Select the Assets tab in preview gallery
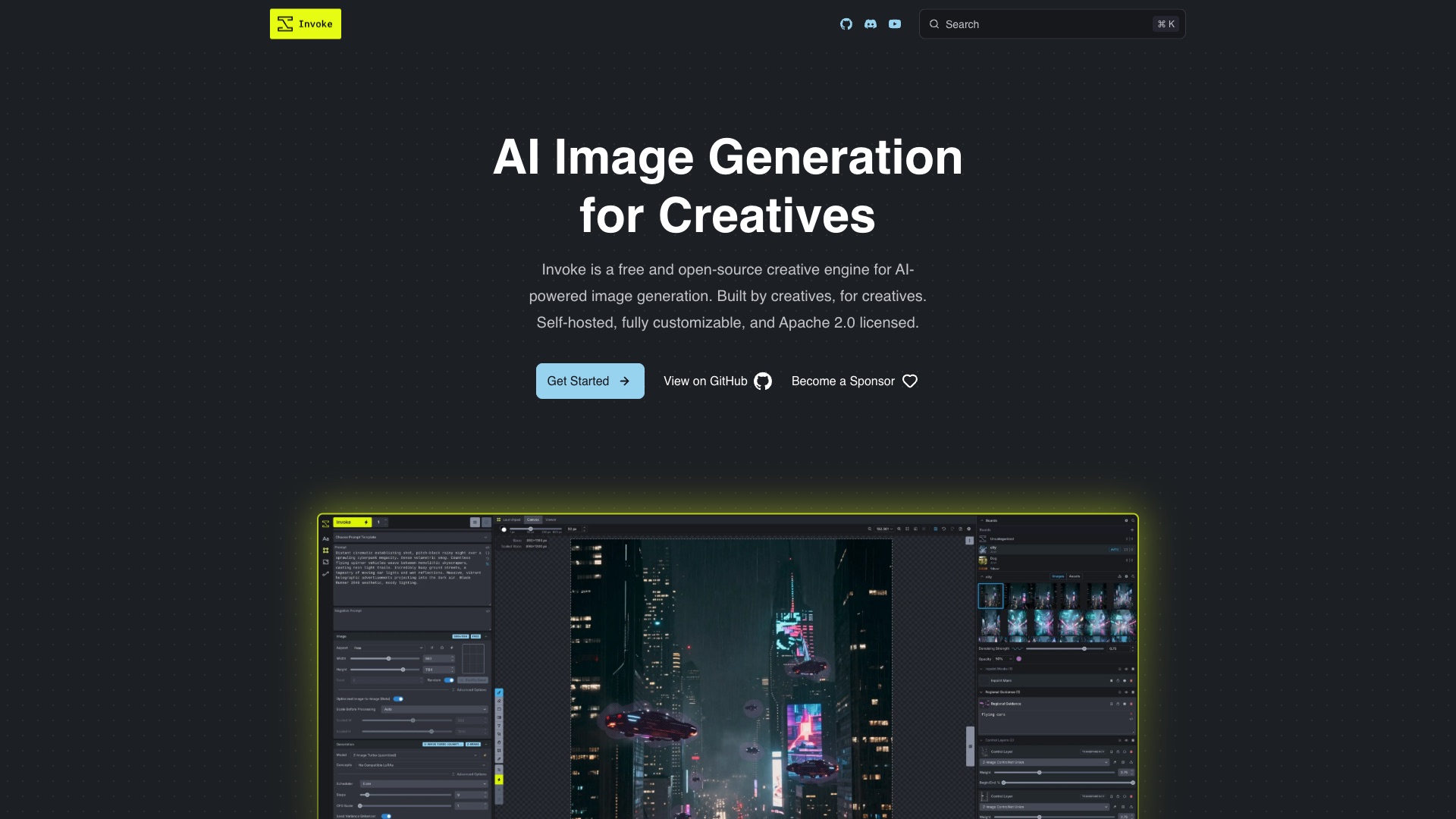The height and width of the screenshot is (819, 1456). coord(1075,577)
